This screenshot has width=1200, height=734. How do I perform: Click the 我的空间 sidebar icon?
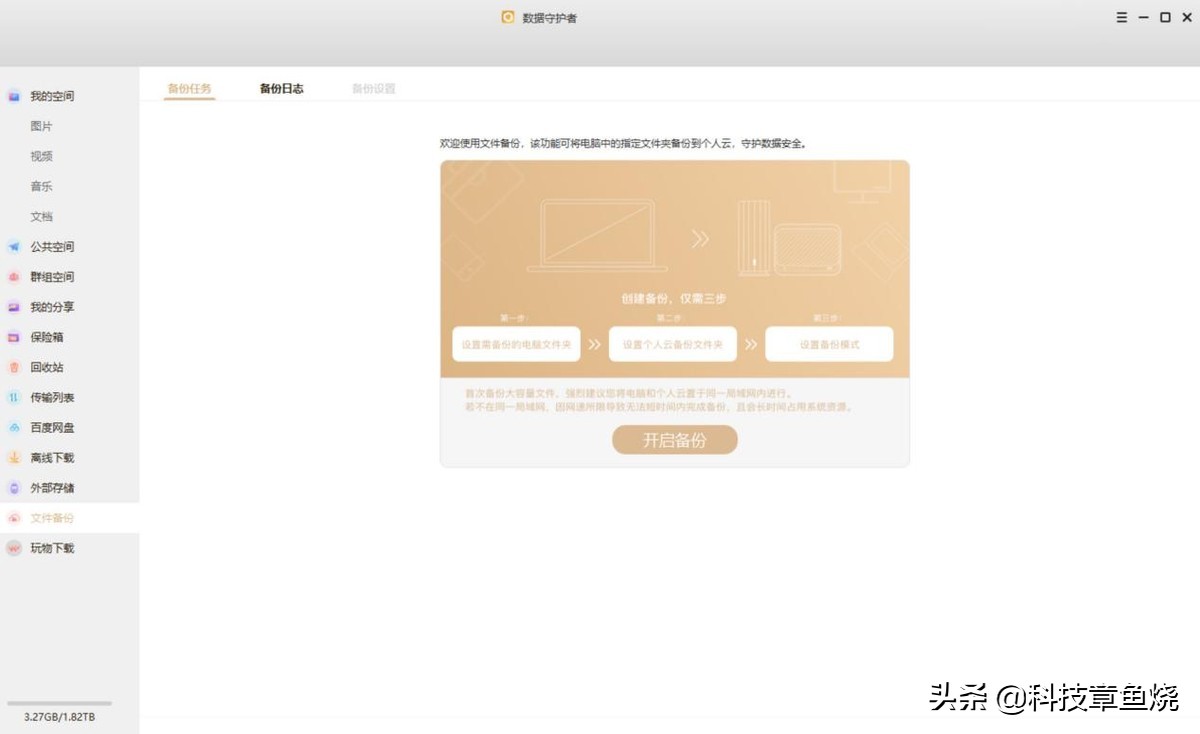point(14,96)
